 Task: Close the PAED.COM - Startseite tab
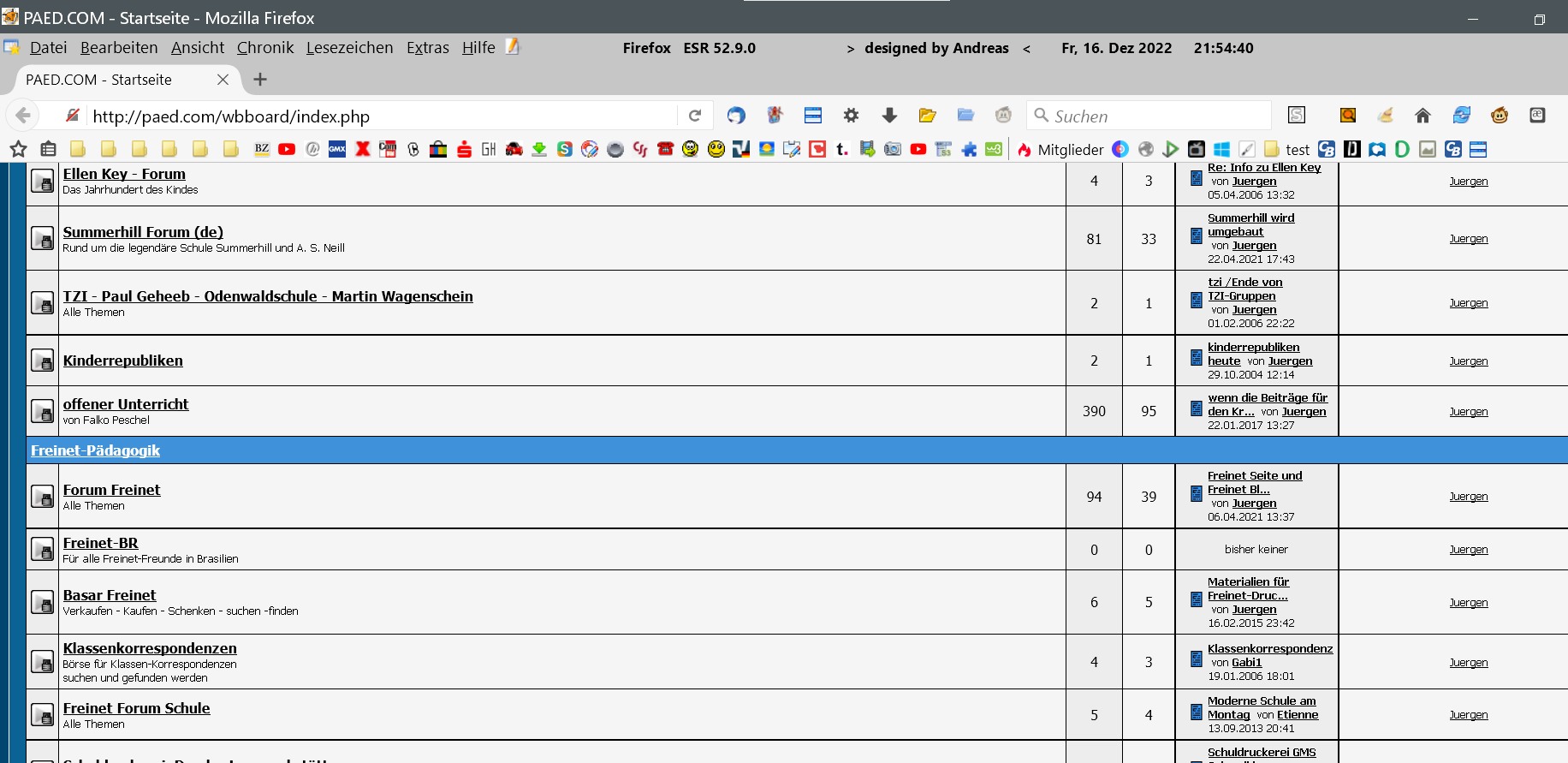click(x=223, y=80)
